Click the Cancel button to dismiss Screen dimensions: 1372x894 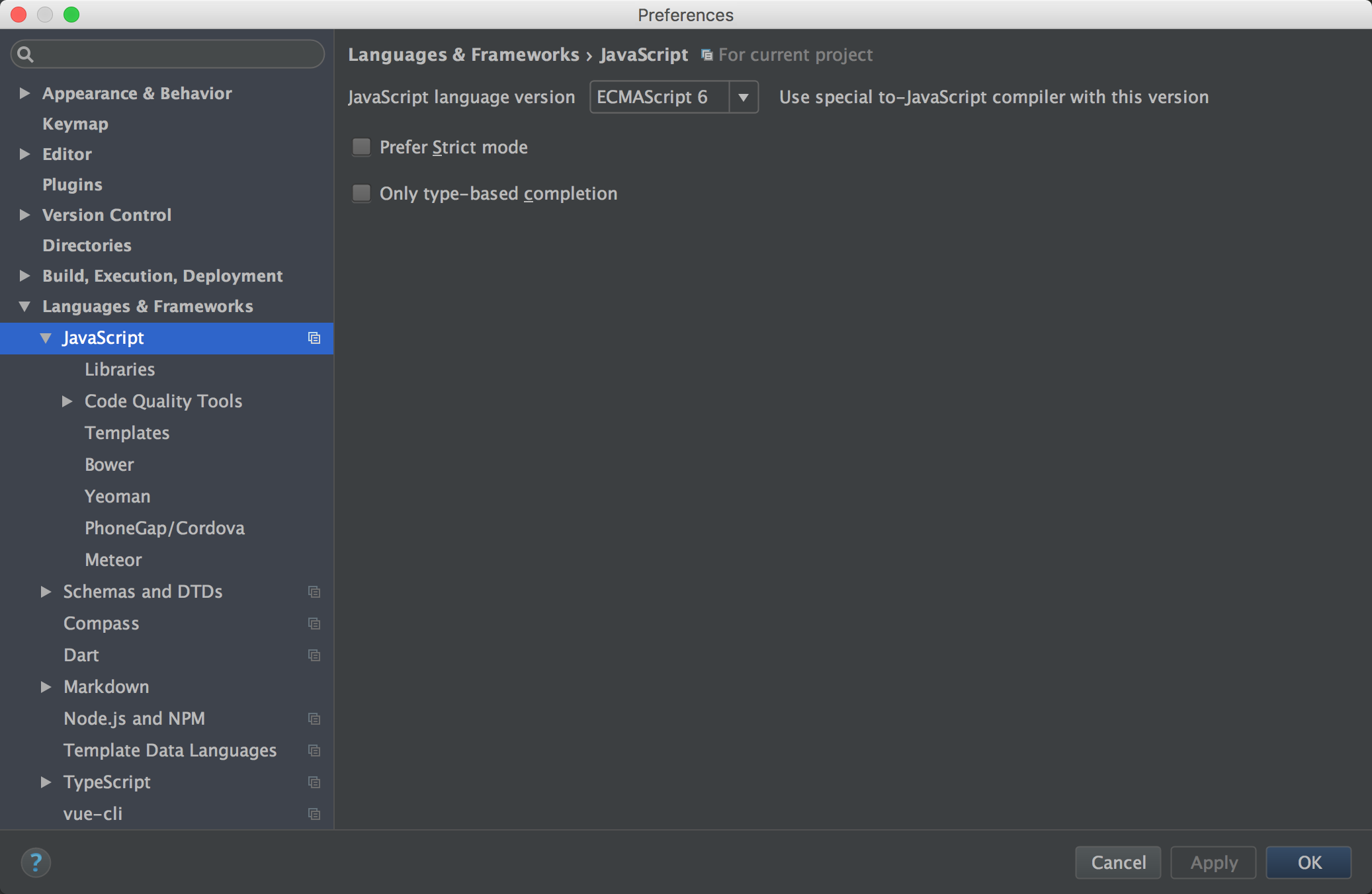[1119, 861]
